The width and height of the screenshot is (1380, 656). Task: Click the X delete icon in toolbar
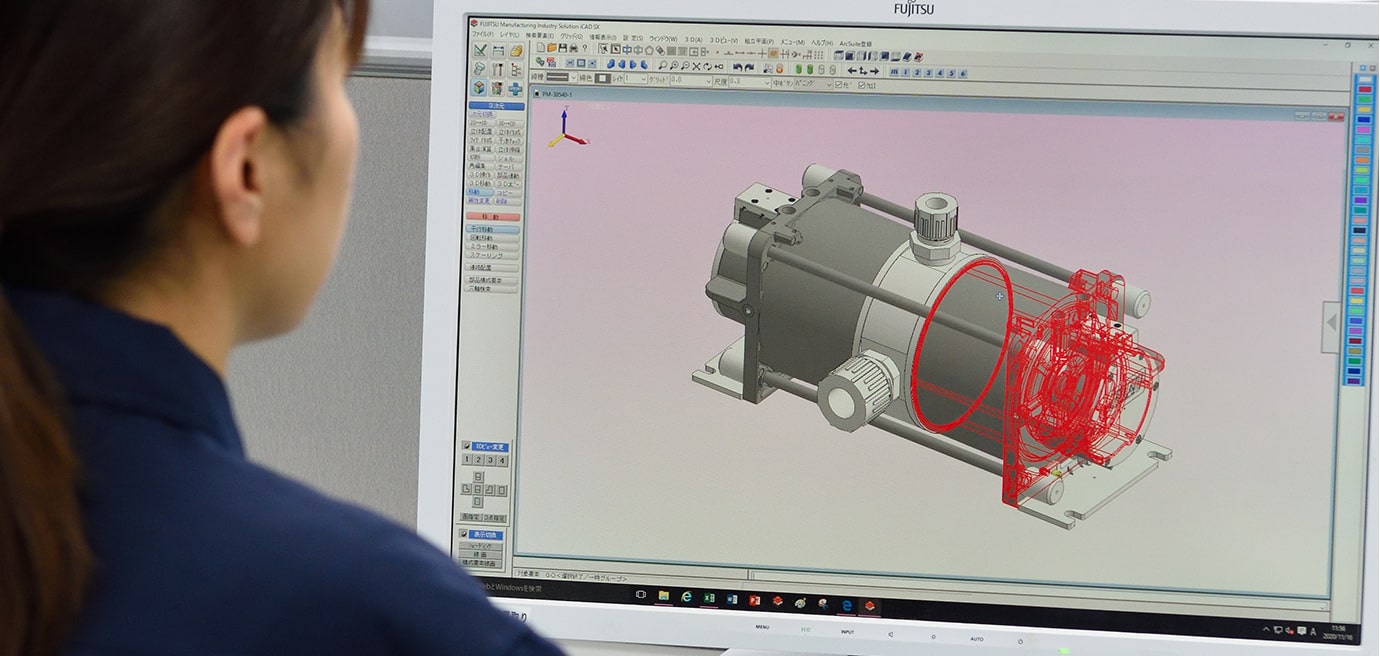pos(696,66)
